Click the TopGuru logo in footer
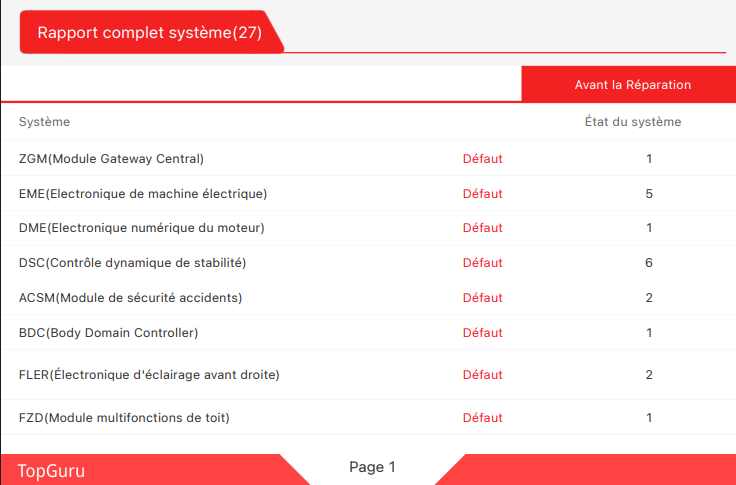This screenshot has height=485, width=736. (51, 470)
